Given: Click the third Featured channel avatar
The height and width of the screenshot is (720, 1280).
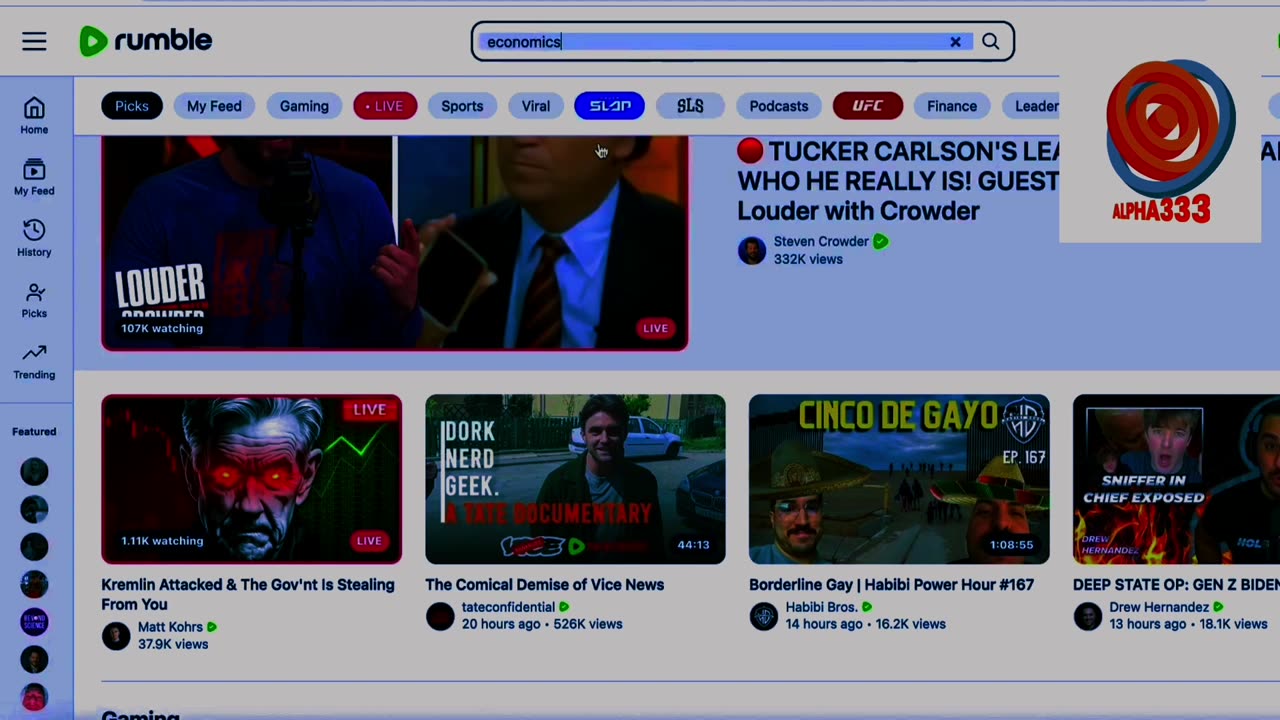Looking at the screenshot, I should pos(34,547).
